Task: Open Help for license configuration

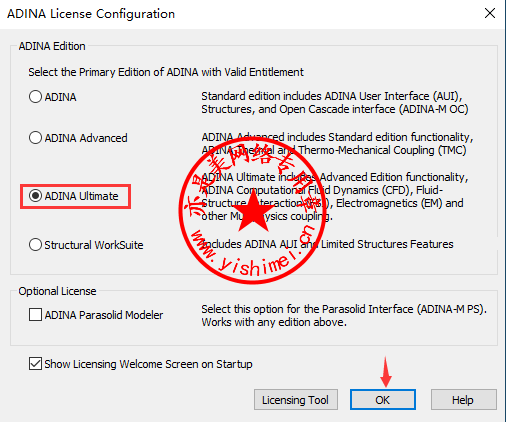Action: tap(464, 400)
